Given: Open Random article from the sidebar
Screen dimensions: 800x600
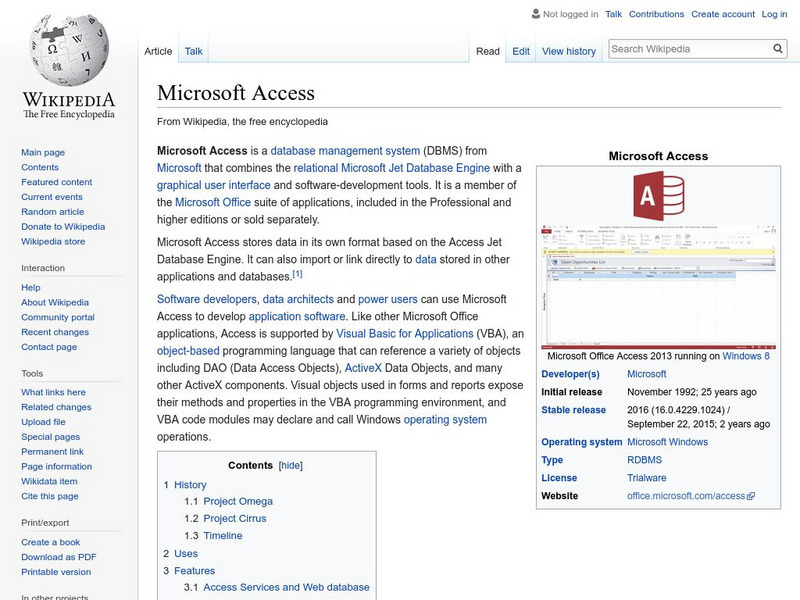Looking at the screenshot, I should 53,211.
